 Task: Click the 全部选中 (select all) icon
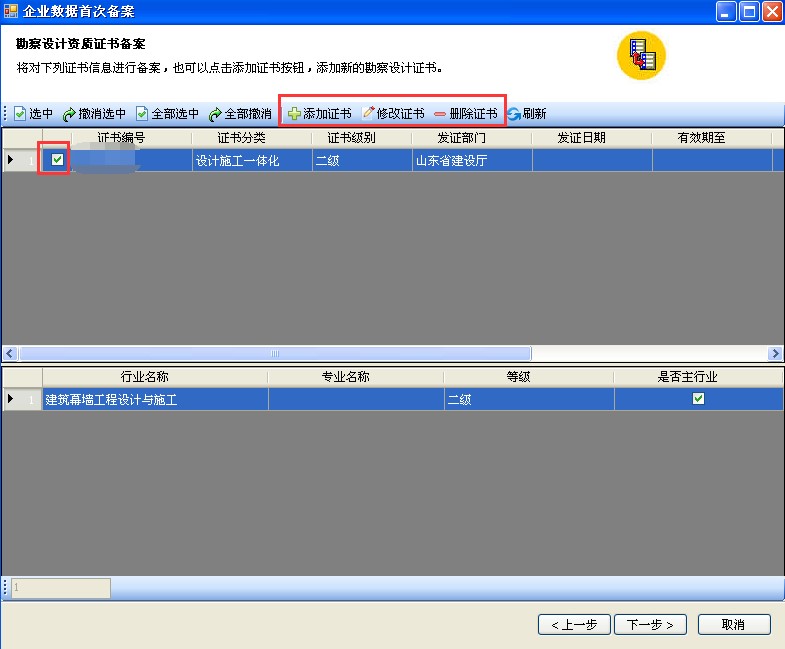pos(142,114)
